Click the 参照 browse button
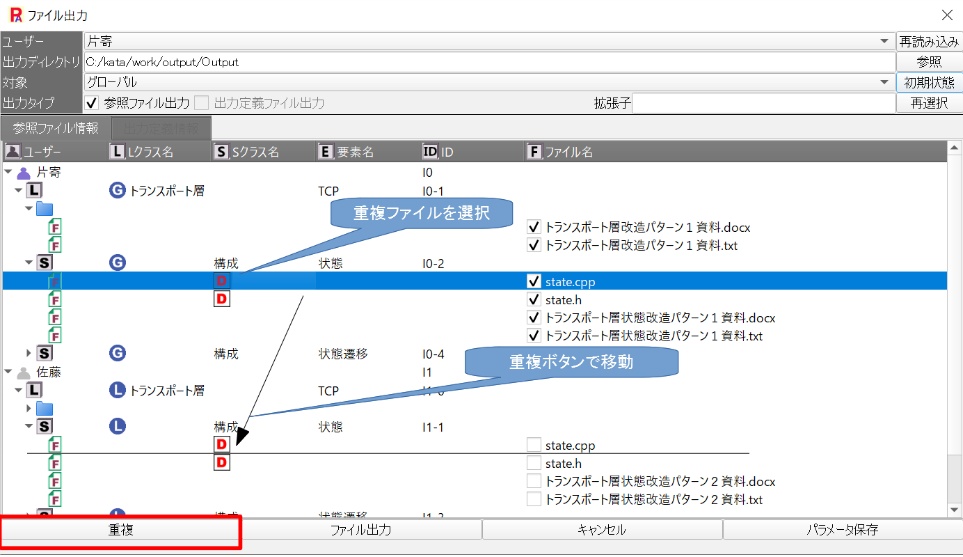963x557 pixels. [929, 61]
